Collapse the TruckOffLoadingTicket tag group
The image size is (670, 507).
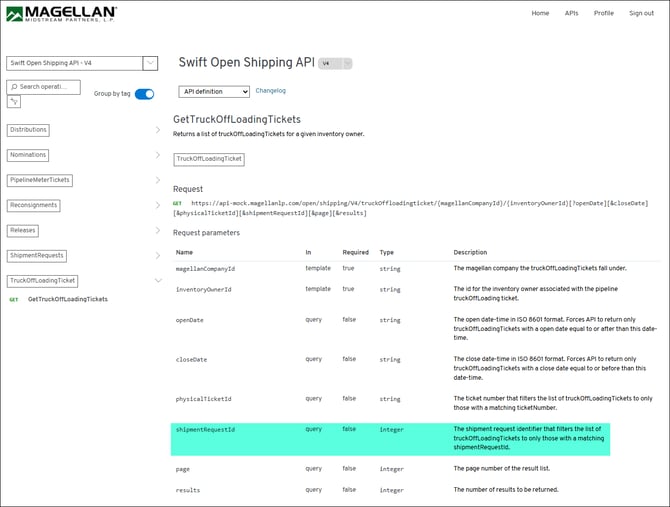click(158, 281)
